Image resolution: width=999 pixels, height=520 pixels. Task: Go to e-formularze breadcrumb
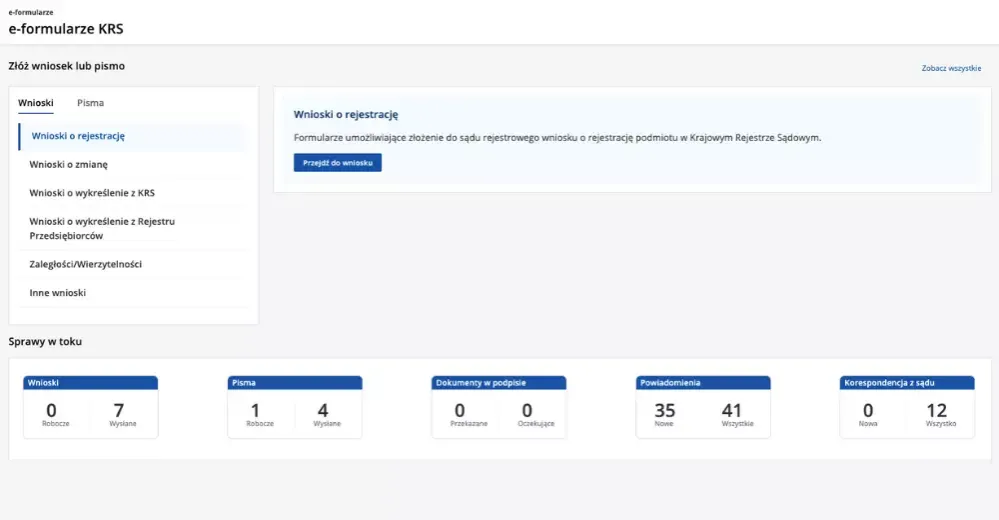pos(31,12)
